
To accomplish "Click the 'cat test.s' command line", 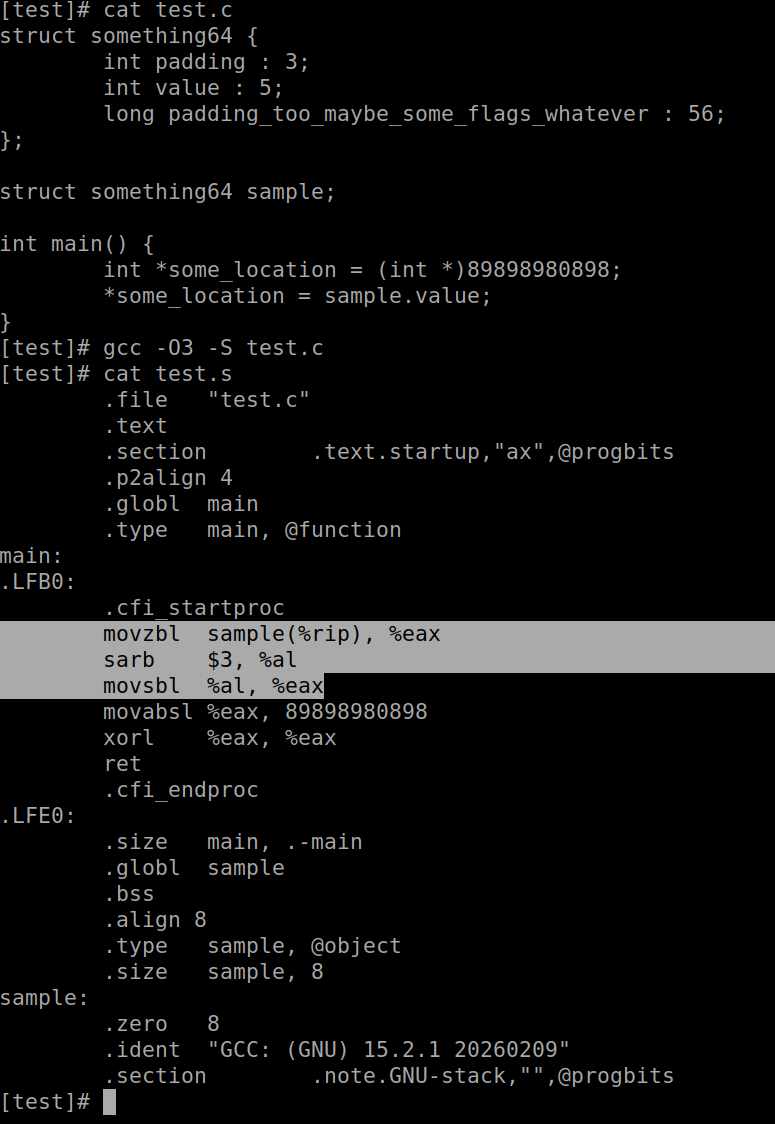I will 168,374.
